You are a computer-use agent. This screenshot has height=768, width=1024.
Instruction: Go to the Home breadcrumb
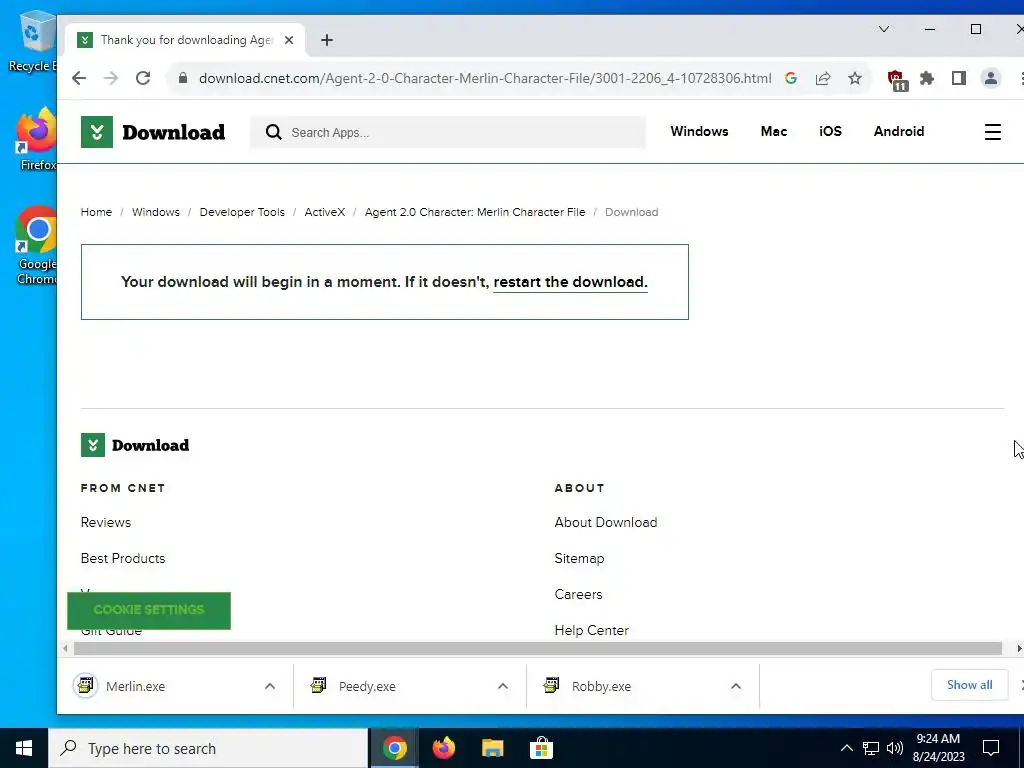tap(96, 212)
